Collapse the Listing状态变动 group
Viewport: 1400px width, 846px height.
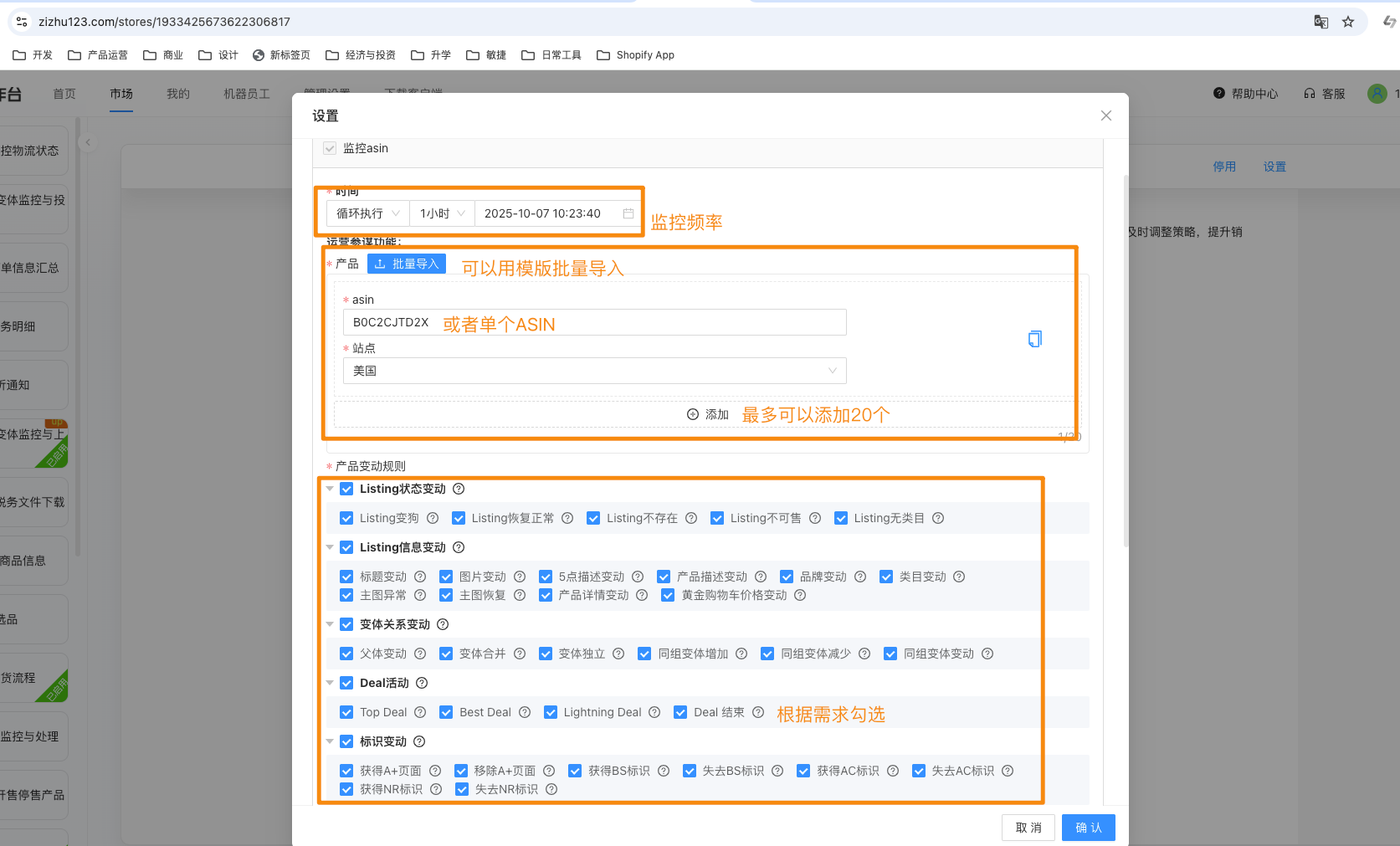pyautogui.click(x=330, y=489)
